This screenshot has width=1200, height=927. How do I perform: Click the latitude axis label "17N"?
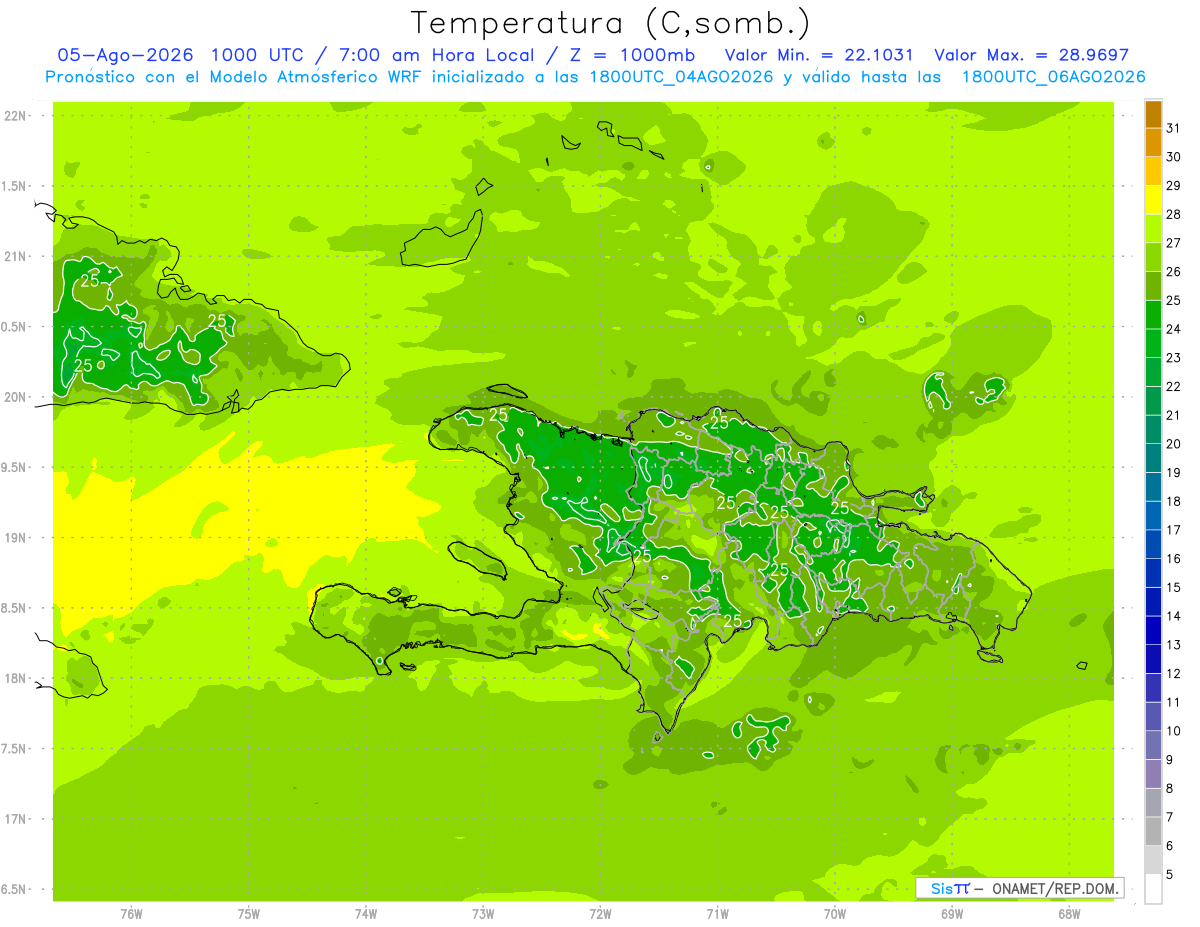pos(15,819)
